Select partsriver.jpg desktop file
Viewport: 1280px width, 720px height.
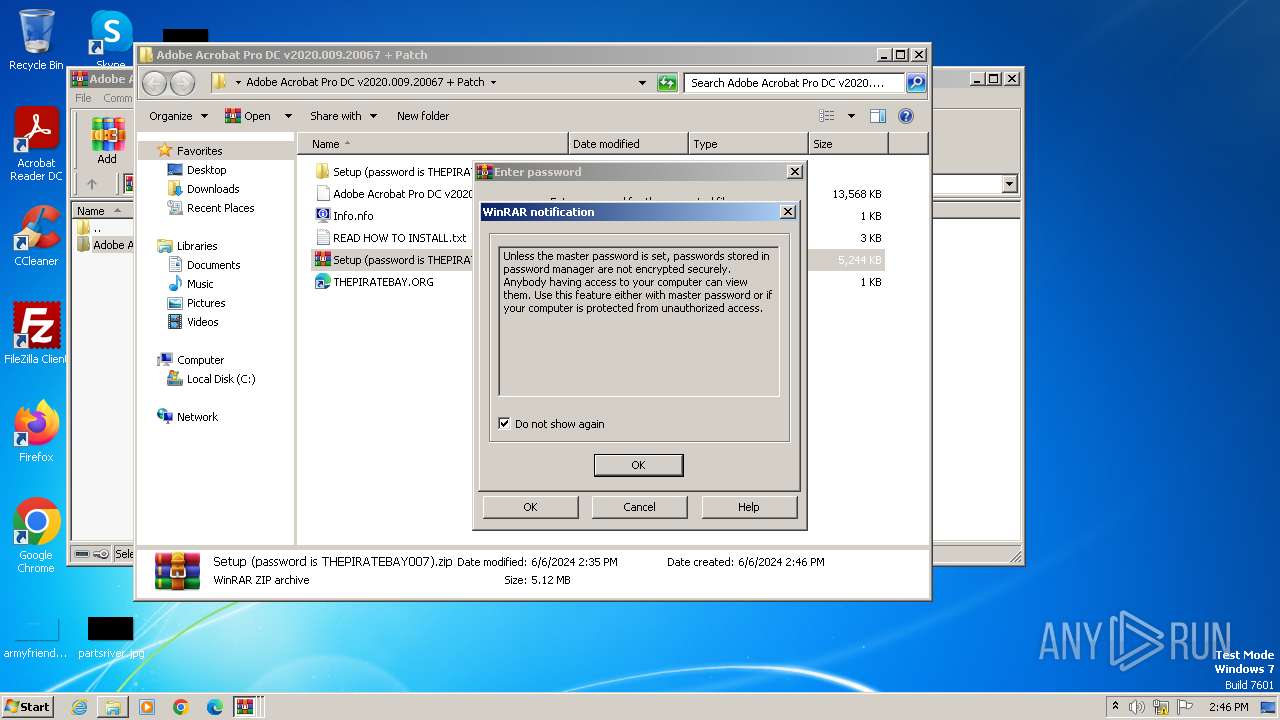point(111,638)
